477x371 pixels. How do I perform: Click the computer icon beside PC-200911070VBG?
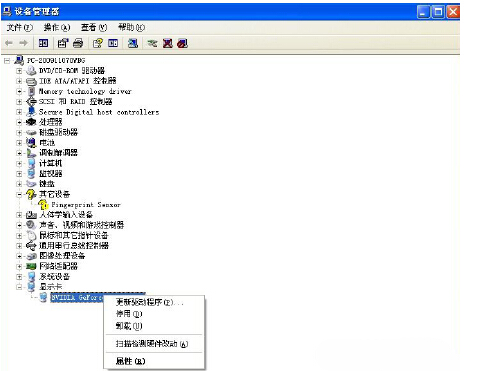point(19,60)
